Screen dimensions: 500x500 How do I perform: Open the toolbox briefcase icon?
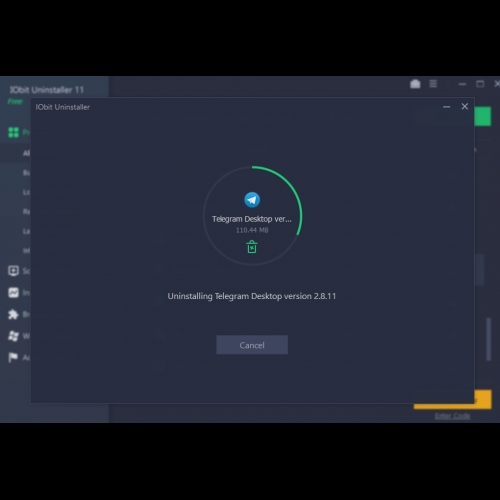tap(415, 84)
